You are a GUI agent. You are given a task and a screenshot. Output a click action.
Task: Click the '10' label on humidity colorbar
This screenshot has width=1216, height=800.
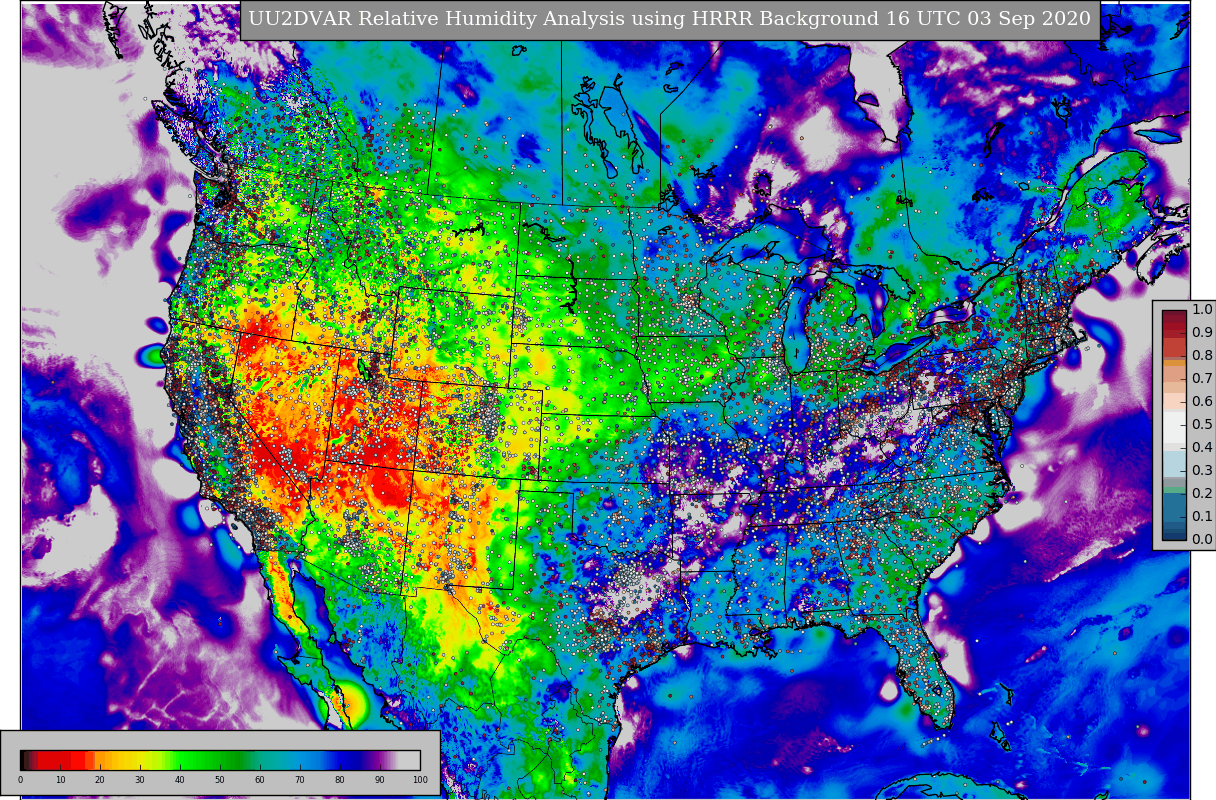point(60,779)
